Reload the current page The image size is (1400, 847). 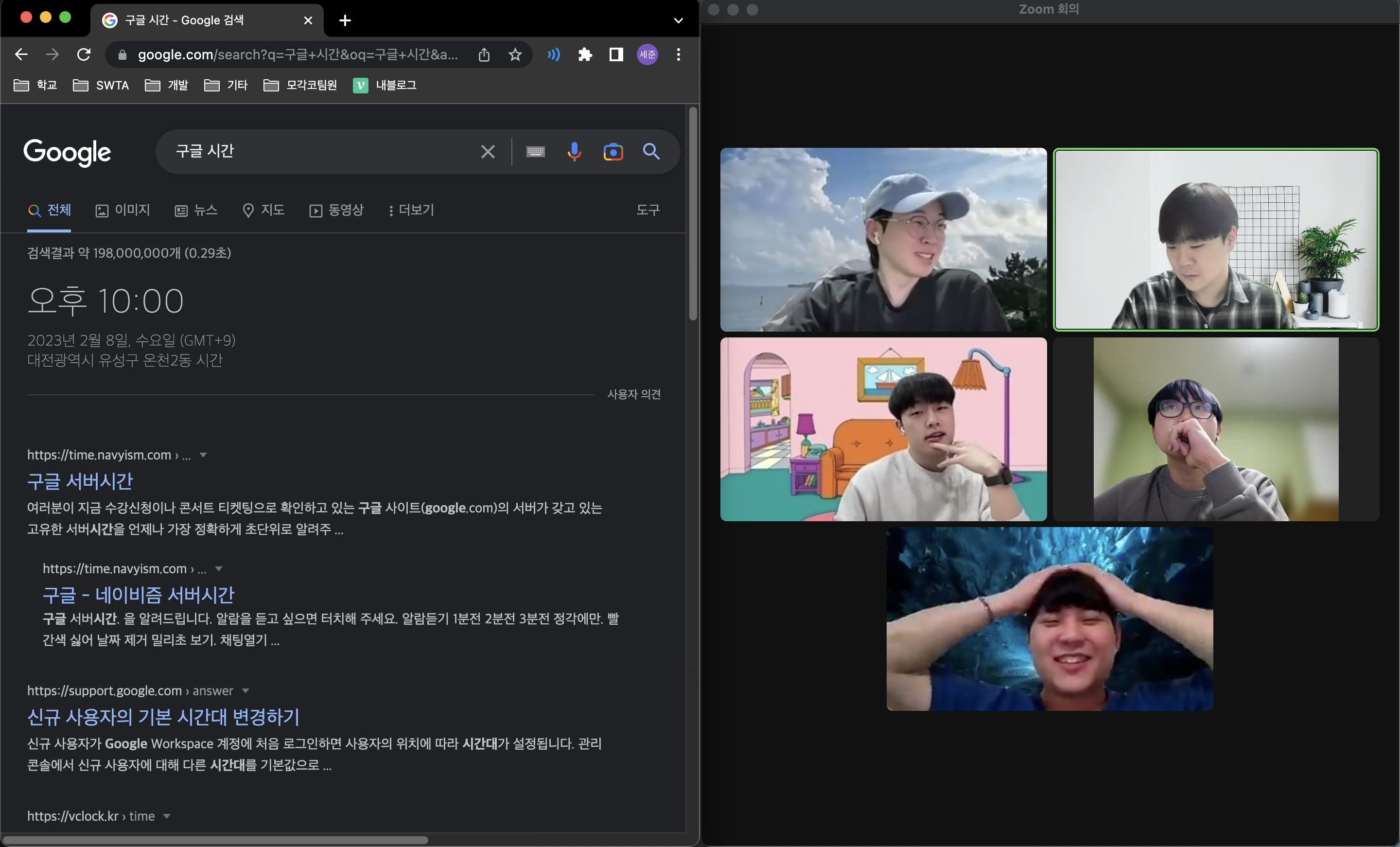[84, 54]
